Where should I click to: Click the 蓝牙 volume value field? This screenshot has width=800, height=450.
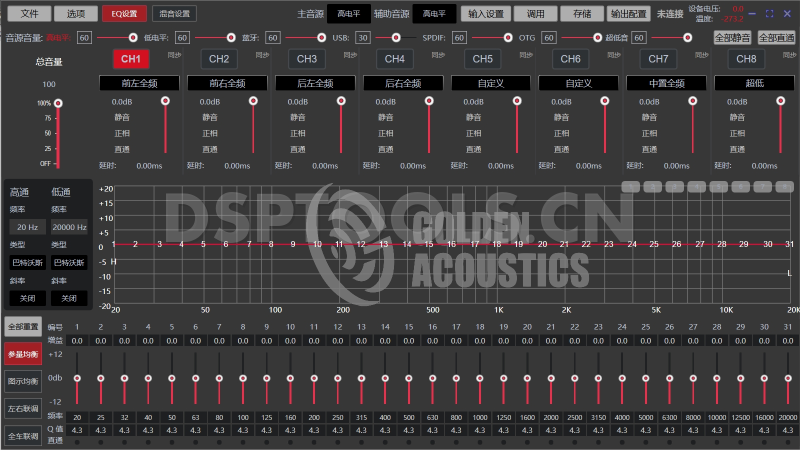click(273, 38)
